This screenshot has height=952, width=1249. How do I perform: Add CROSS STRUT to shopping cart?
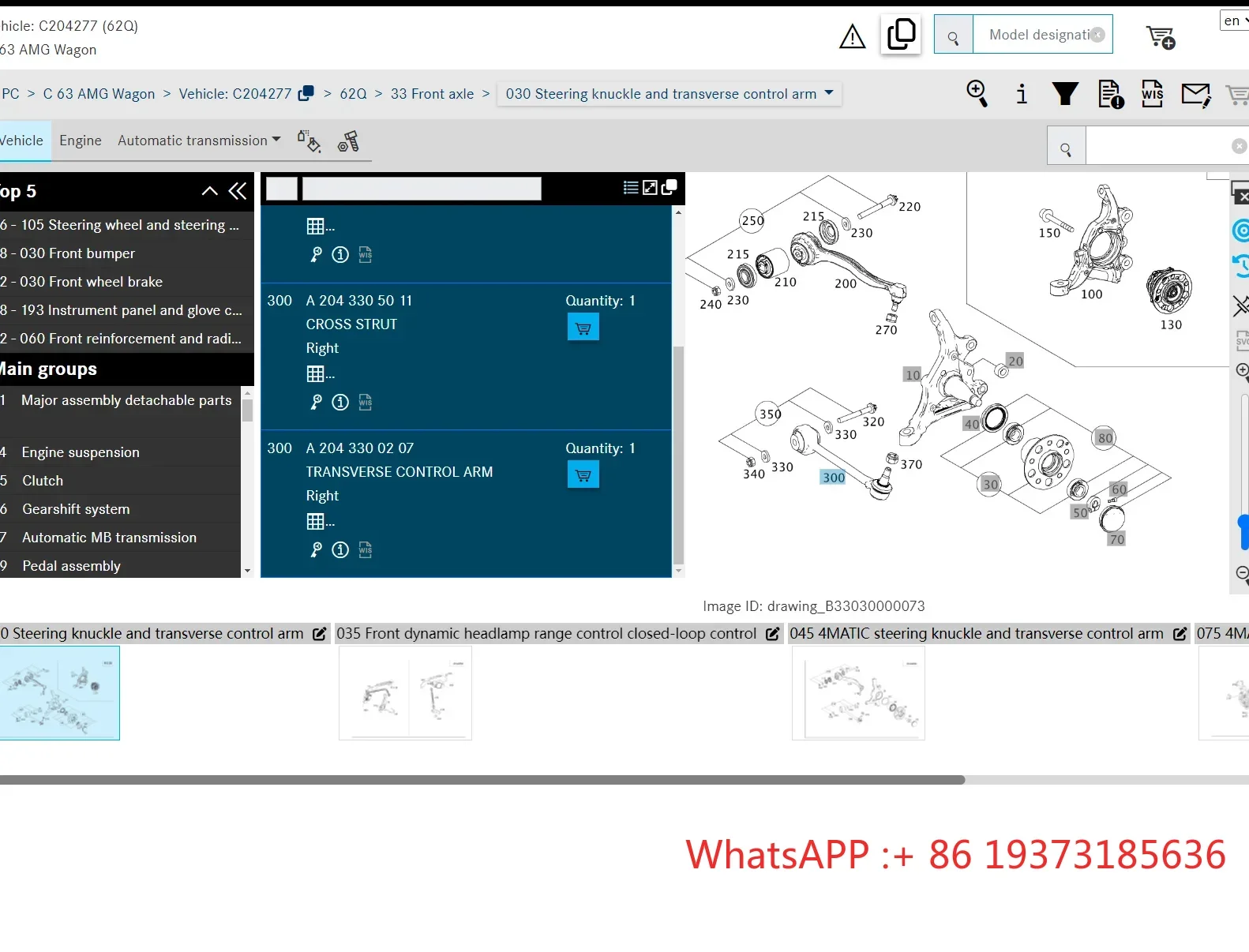583,328
